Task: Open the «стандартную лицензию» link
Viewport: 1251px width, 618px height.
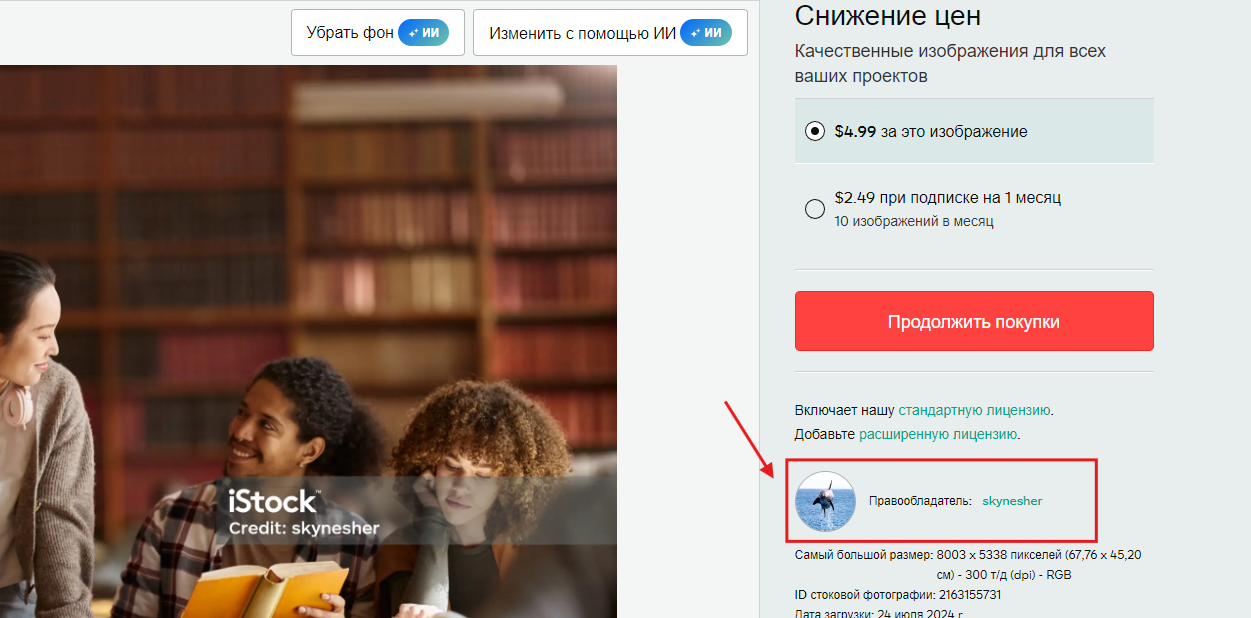Action: [x=974, y=410]
